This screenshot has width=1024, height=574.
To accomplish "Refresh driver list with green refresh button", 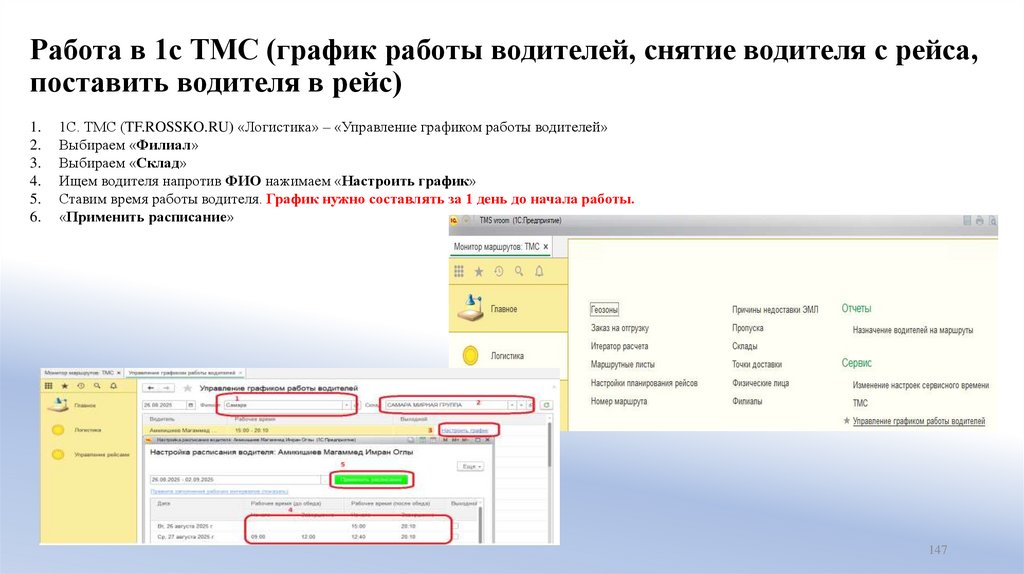I will [x=546, y=405].
